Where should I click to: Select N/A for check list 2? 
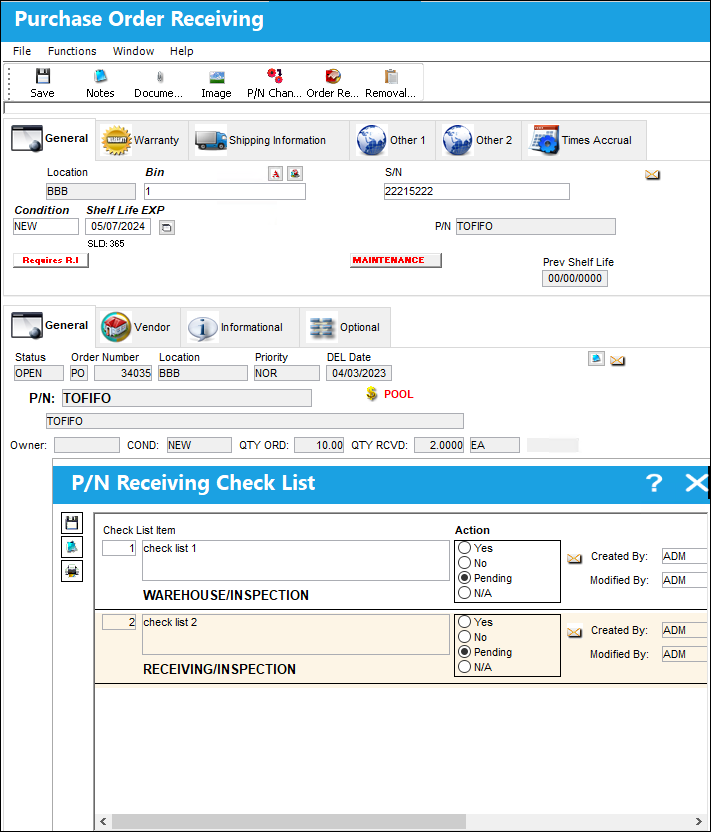click(464, 666)
